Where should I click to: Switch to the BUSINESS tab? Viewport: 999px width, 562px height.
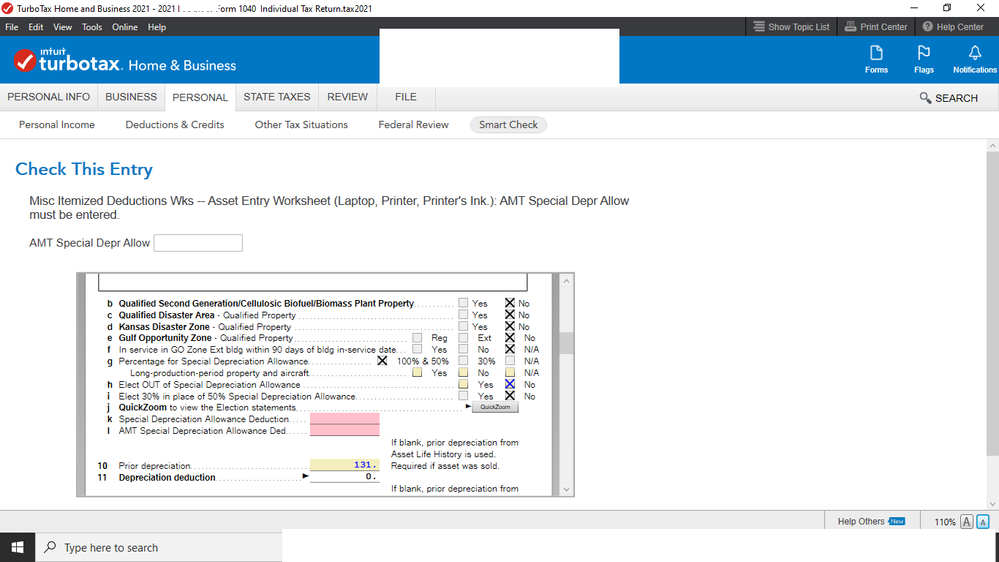(131, 97)
